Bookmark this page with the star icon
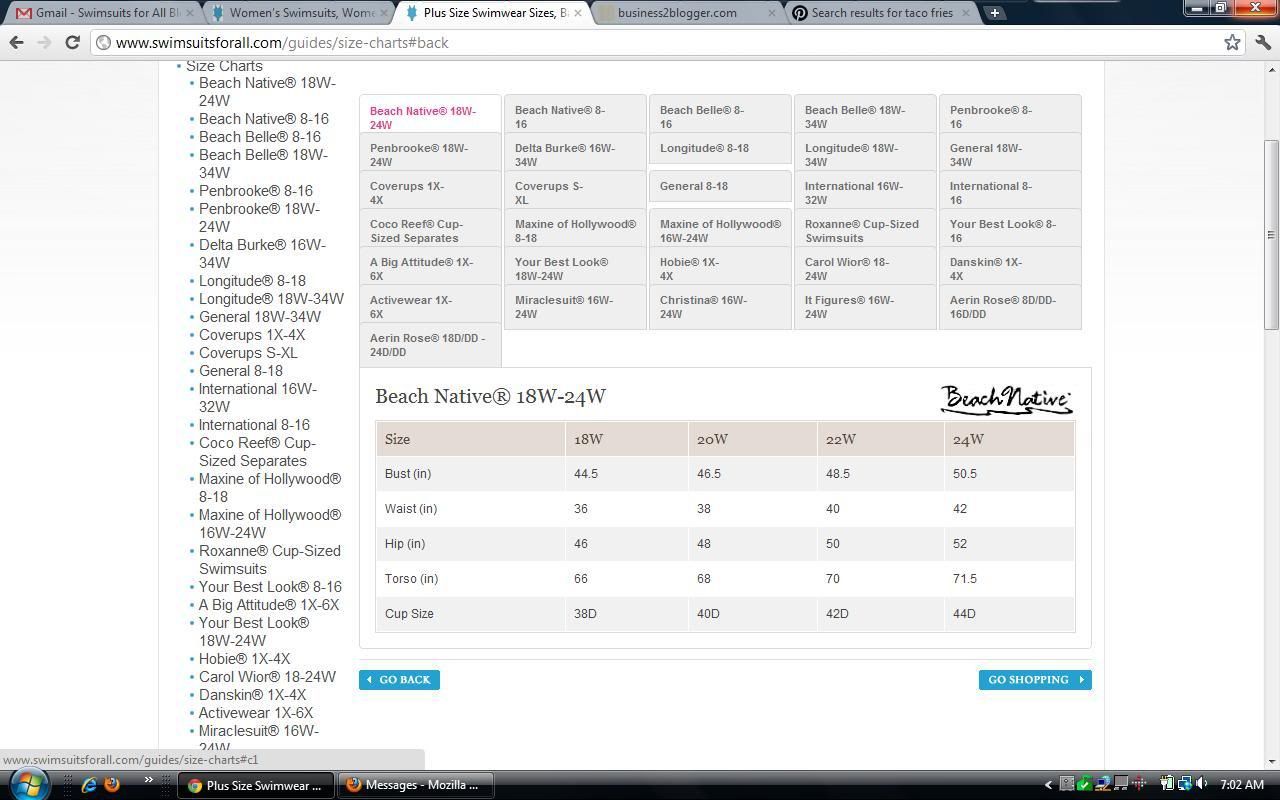Screen dimensions: 1280x800 click(x=1232, y=42)
